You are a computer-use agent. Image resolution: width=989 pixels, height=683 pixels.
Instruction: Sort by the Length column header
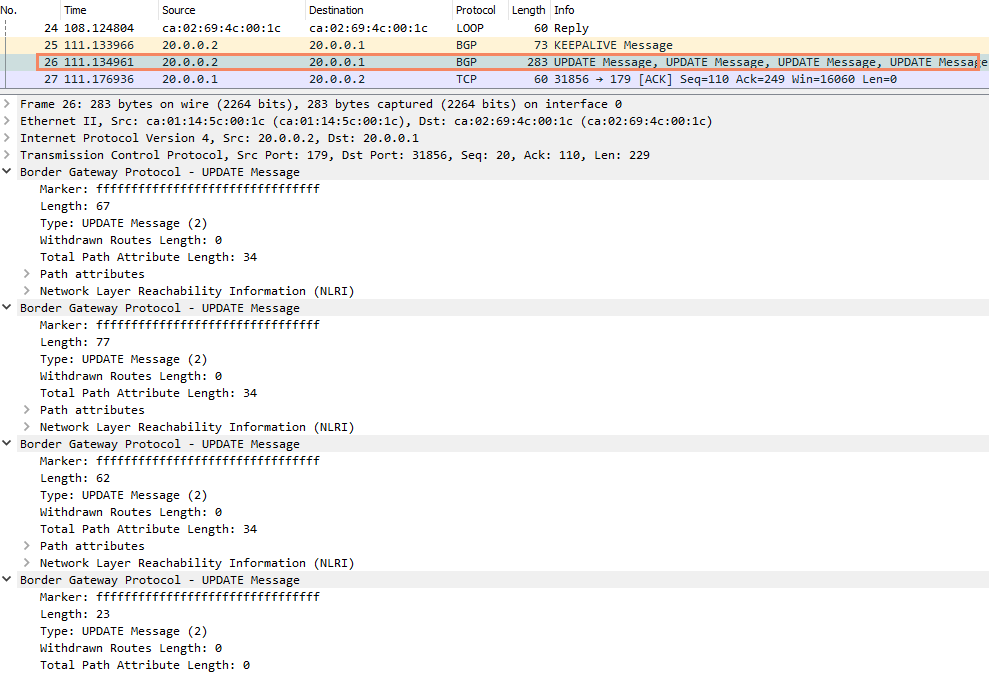point(529,10)
